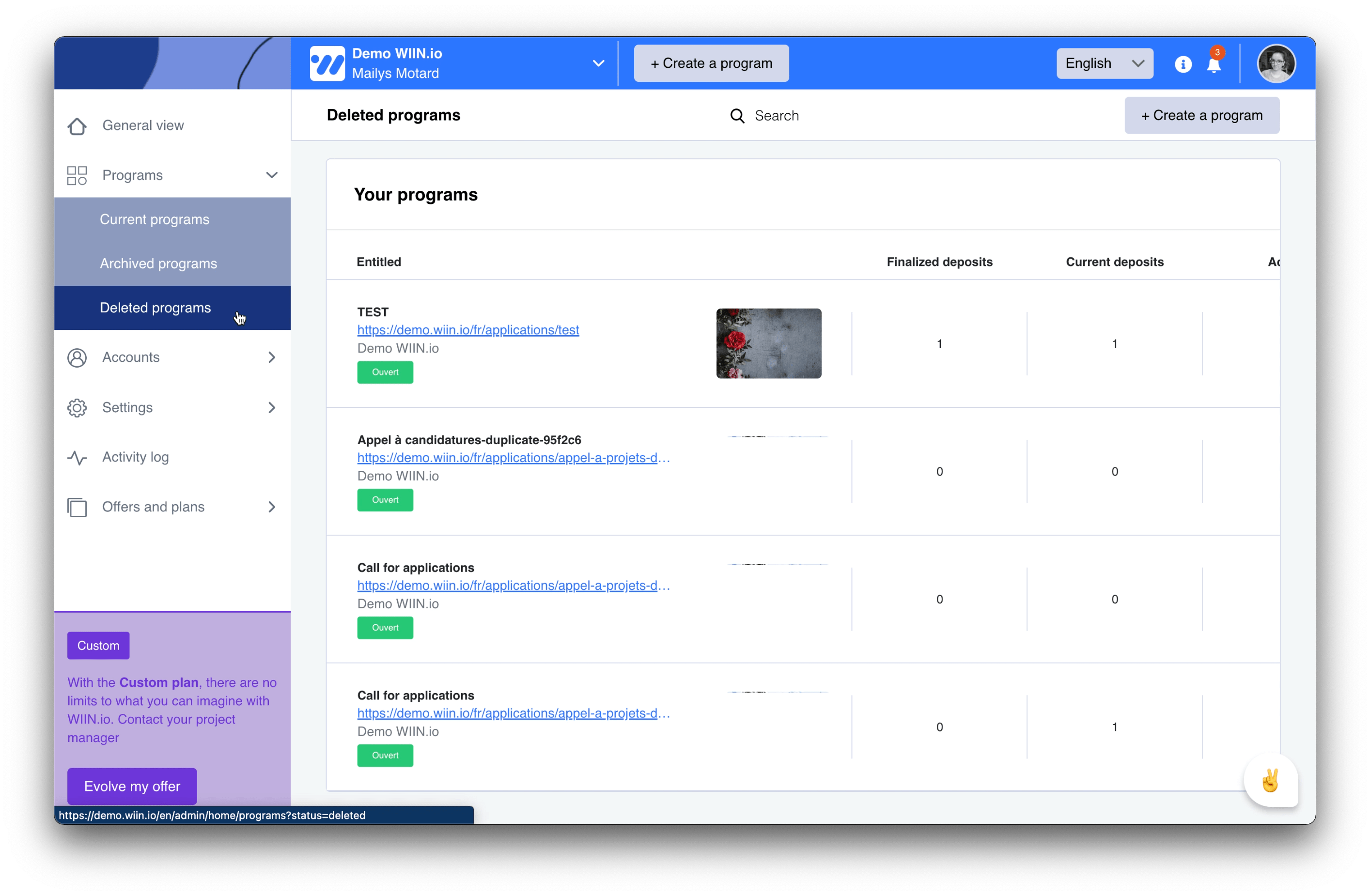The image size is (1370, 896).
Task: Expand the Accounts menu chevron
Action: pyautogui.click(x=272, y=357)
